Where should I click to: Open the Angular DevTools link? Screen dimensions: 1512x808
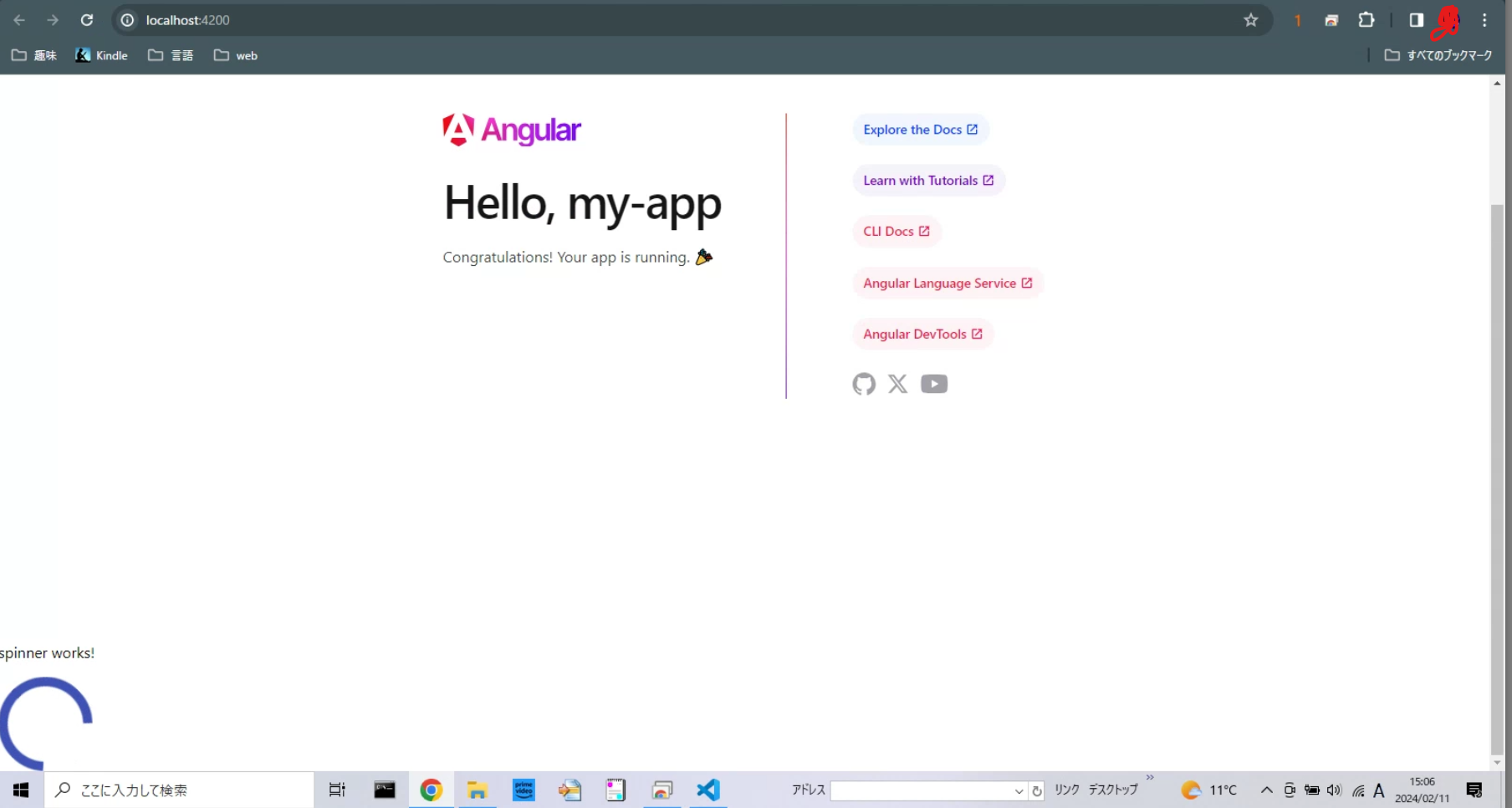point(922,335)
